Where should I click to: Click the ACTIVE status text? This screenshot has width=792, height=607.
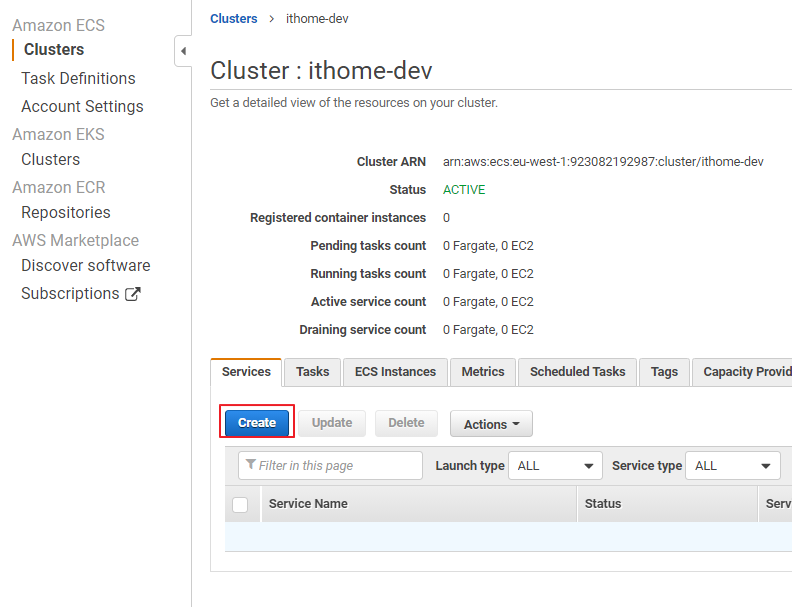coord(464,190)
